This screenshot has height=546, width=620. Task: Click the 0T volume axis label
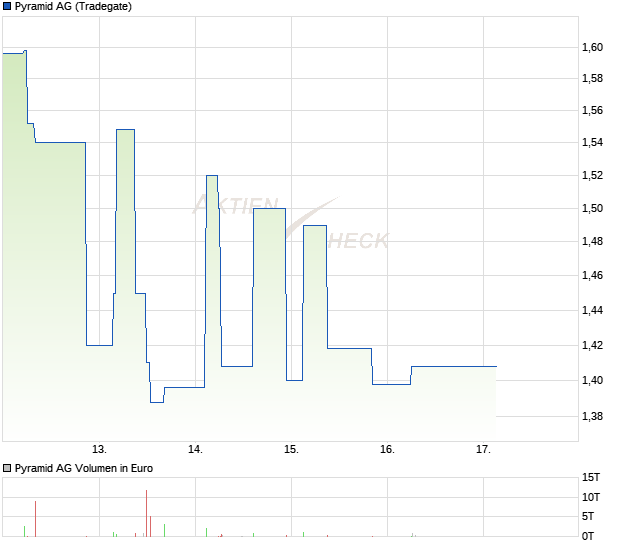588,537
